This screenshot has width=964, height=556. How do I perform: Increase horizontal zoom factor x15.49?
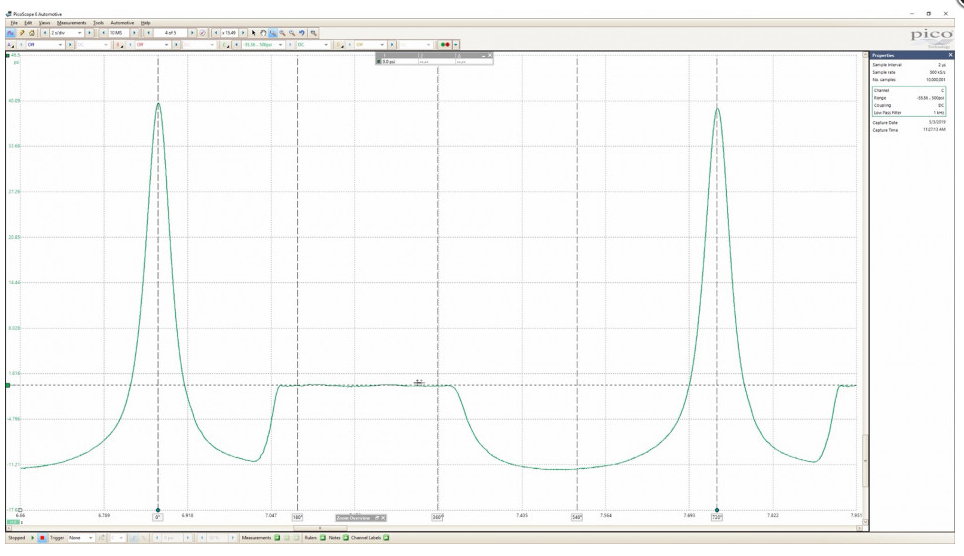243,33
